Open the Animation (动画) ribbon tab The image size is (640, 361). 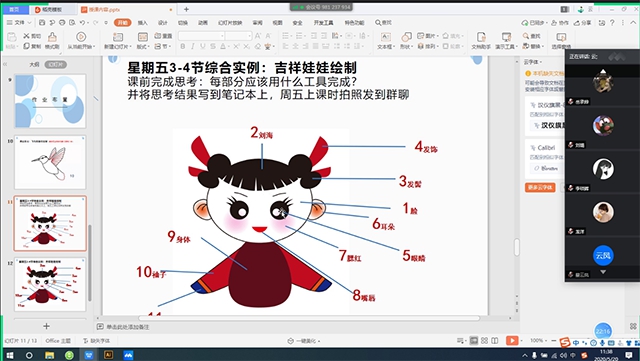(x=203, y=22)
